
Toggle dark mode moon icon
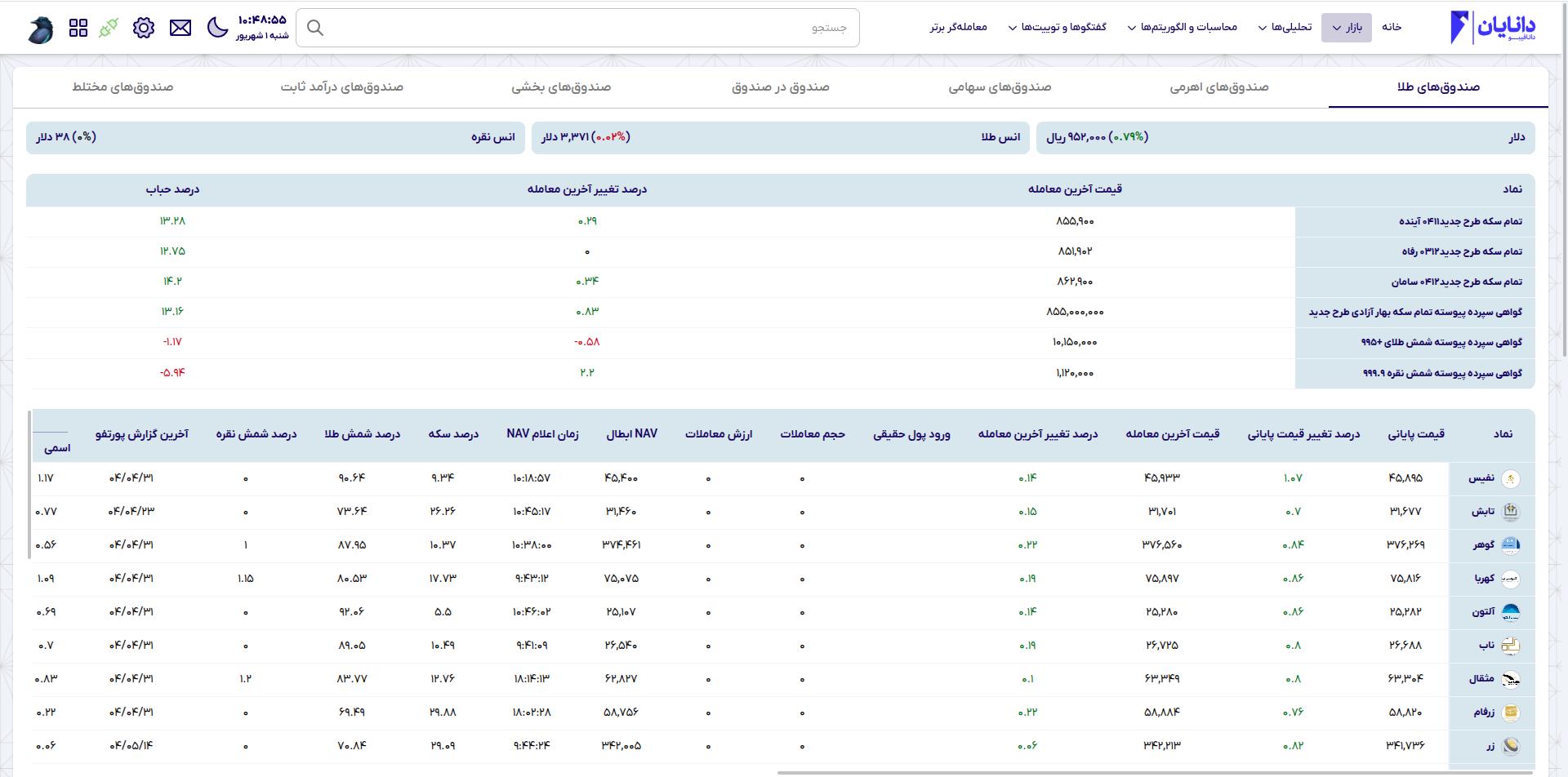[x=217, y=27]
